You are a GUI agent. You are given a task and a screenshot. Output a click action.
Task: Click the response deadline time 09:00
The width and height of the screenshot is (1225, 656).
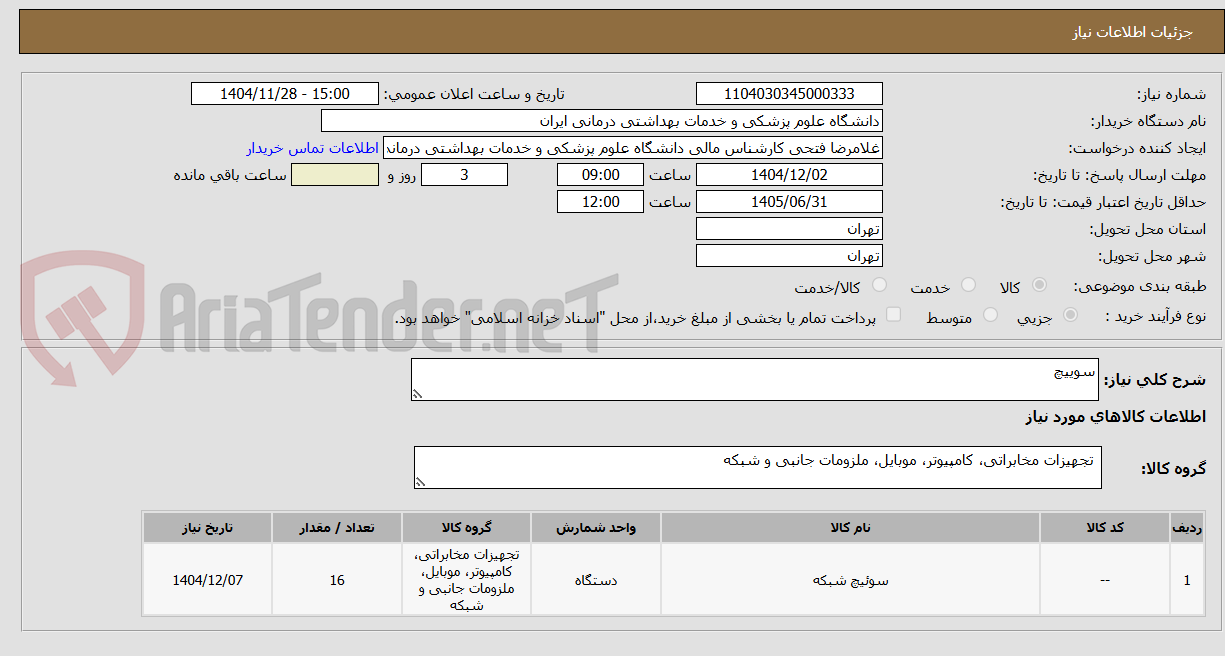600,175
